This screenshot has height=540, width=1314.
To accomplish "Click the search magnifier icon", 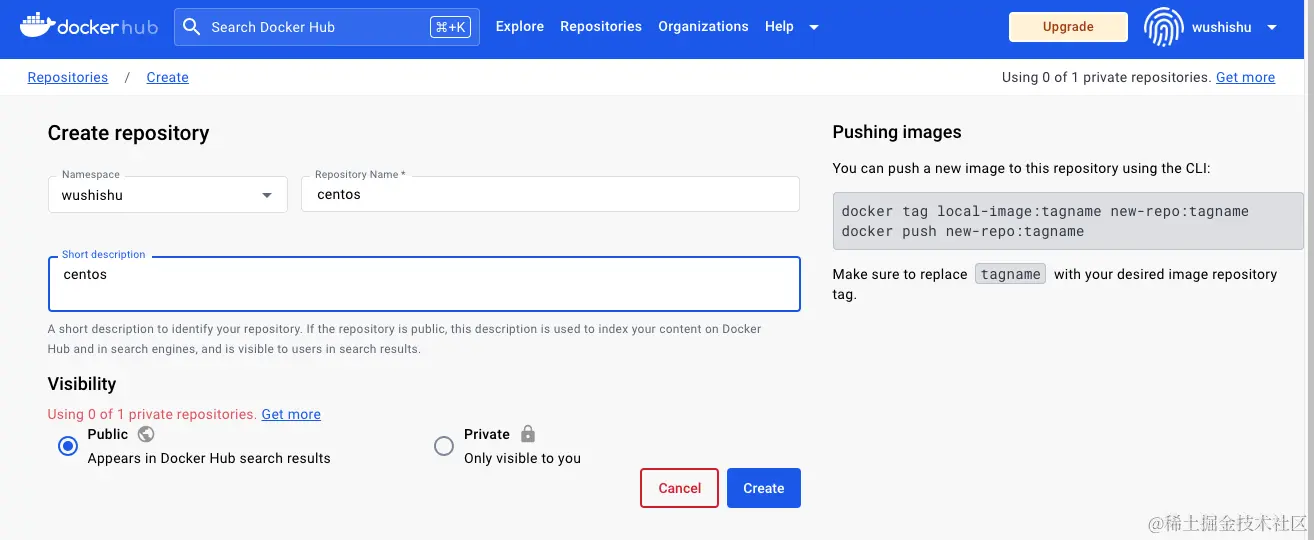I will (192, 27).
